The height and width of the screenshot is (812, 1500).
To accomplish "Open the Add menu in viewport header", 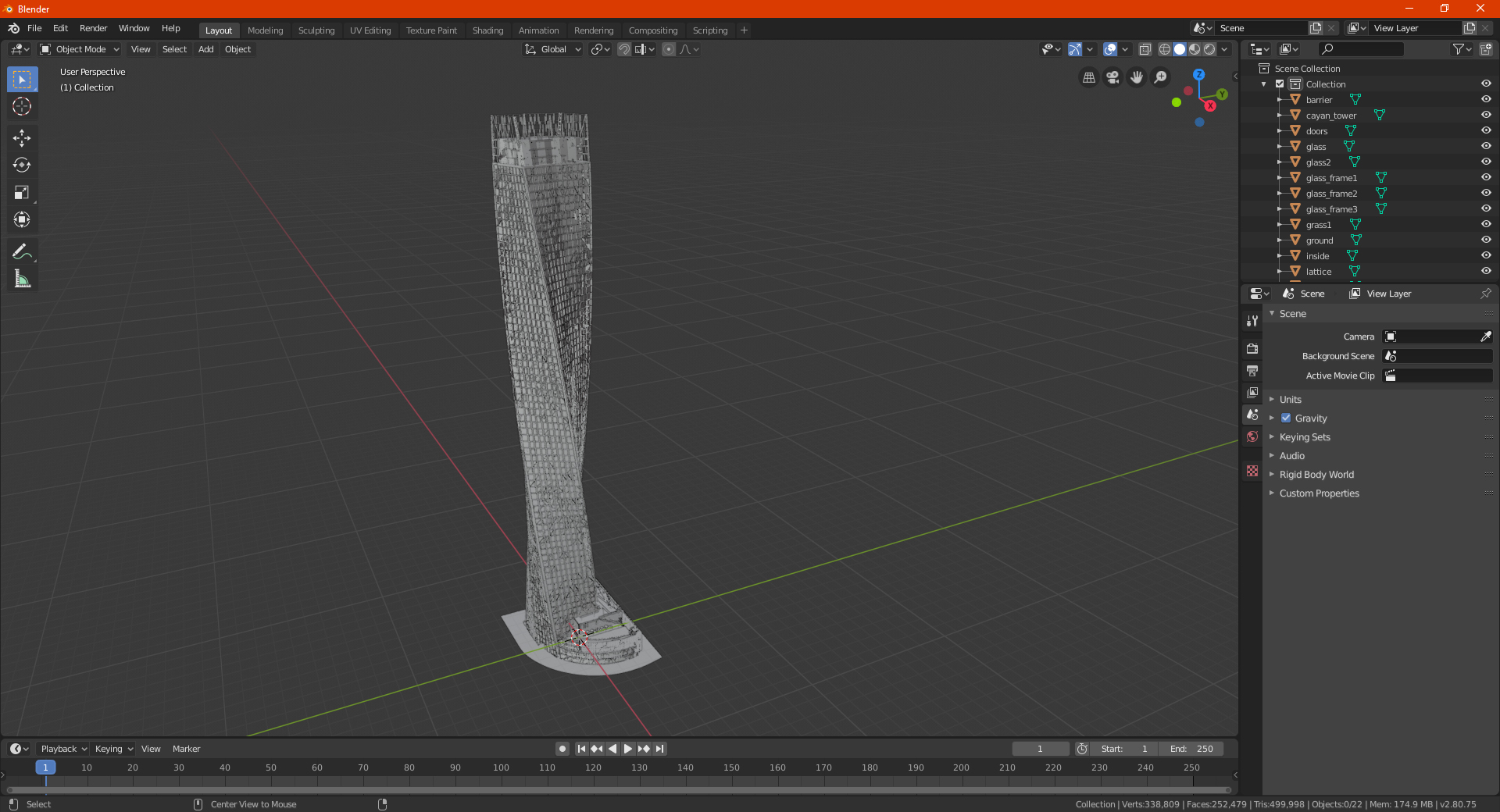I will pyautogui.click(x=205, y=49).
